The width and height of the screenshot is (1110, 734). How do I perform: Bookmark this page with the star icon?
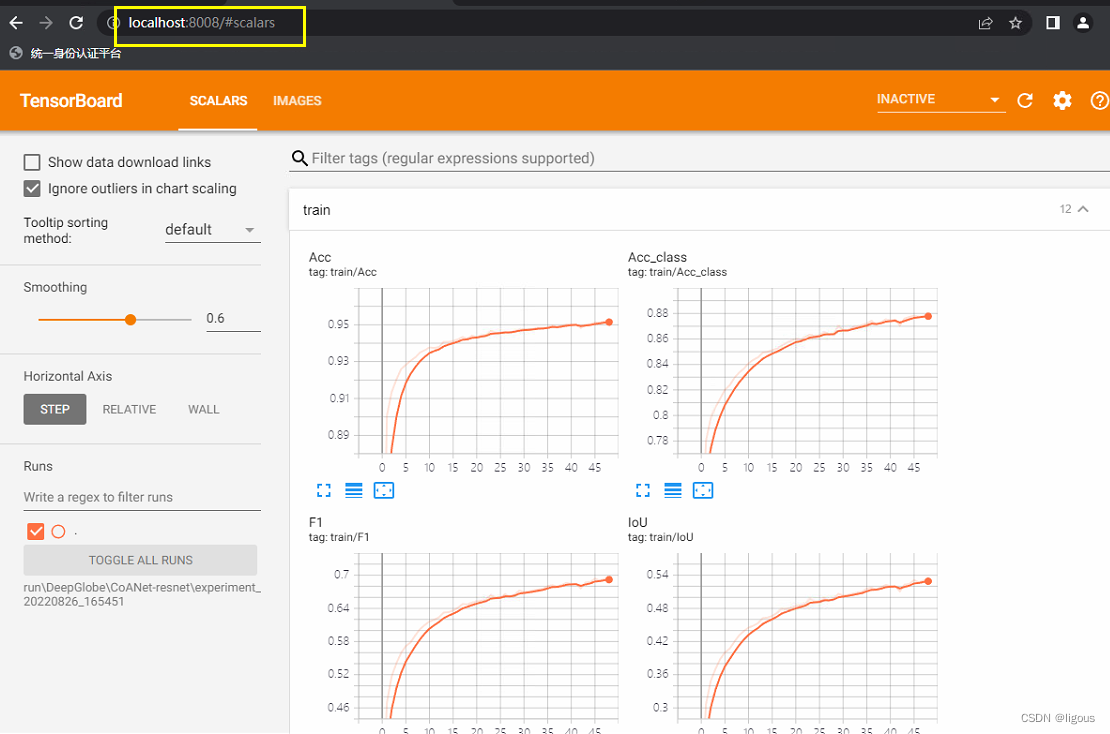point(1015,23)
